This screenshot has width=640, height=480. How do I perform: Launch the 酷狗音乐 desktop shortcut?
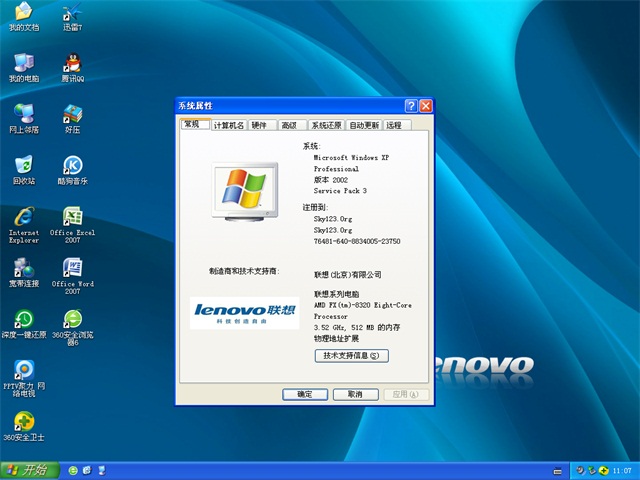(x=73, y=170)
